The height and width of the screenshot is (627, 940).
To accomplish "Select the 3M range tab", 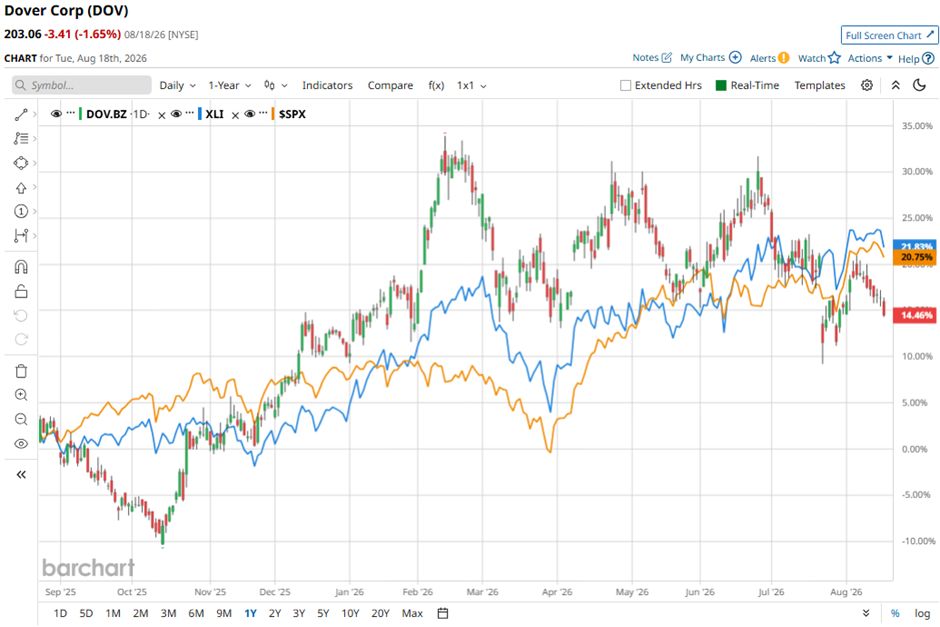I will (168, 613).
